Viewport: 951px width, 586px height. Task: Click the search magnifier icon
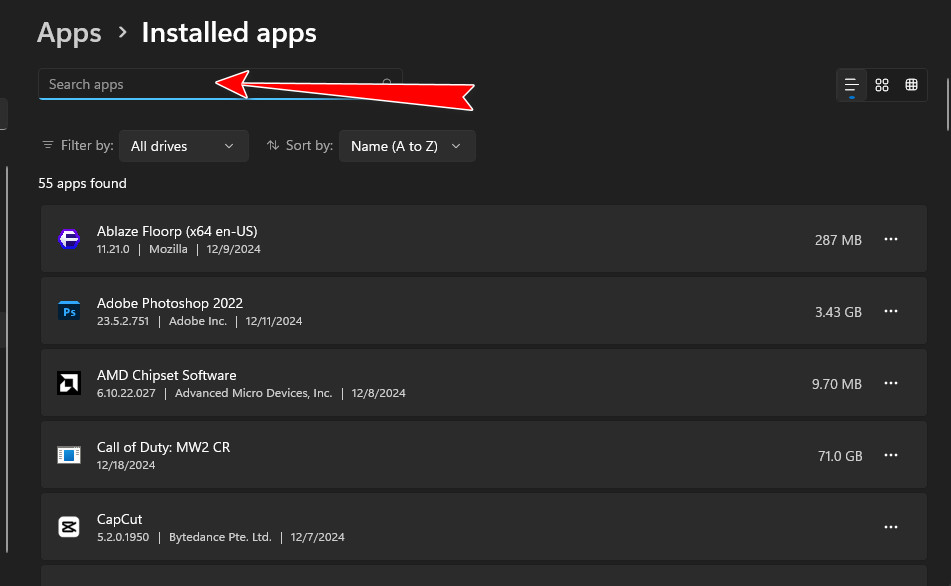[387, 85]
